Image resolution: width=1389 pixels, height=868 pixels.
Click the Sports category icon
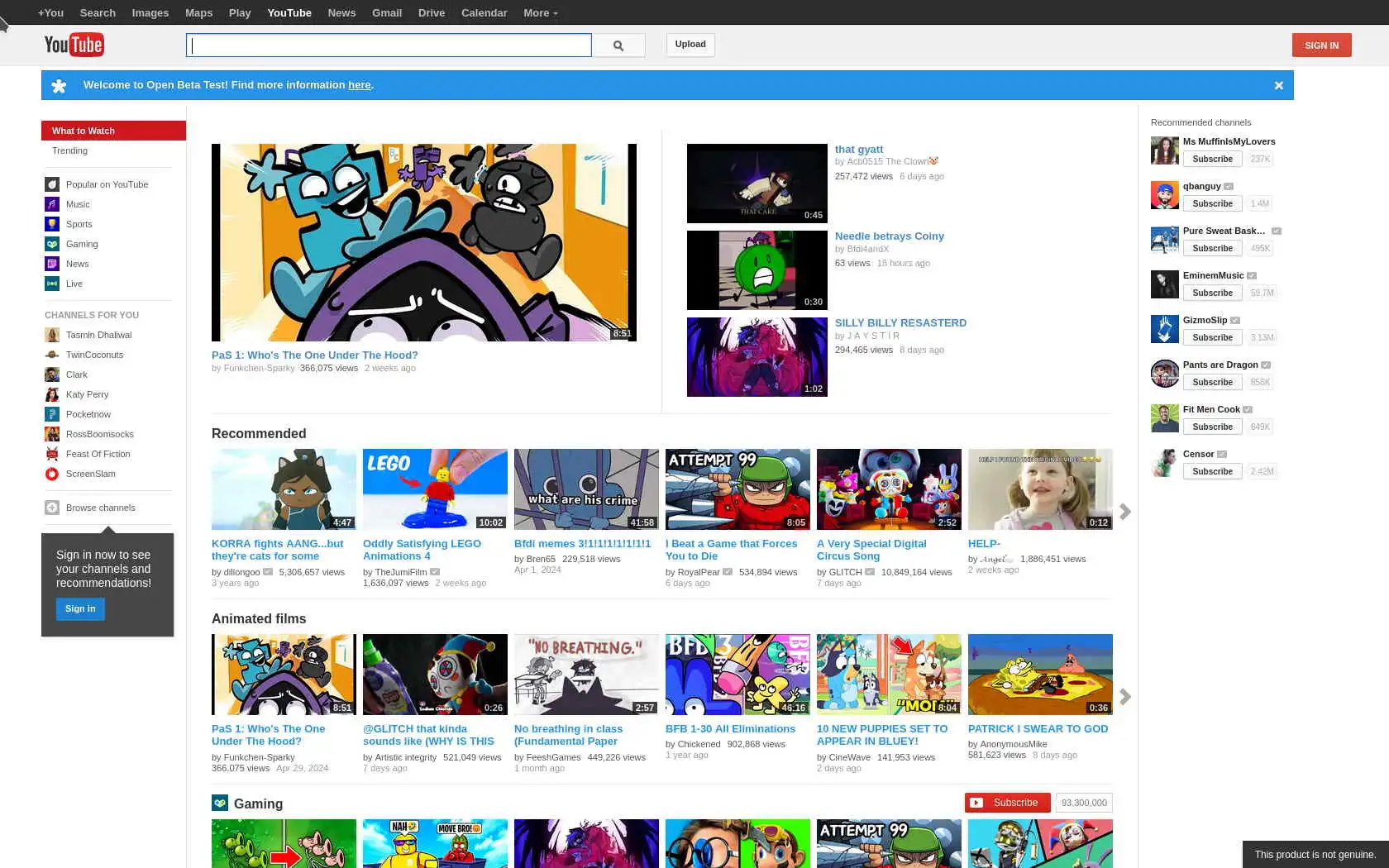52,224
